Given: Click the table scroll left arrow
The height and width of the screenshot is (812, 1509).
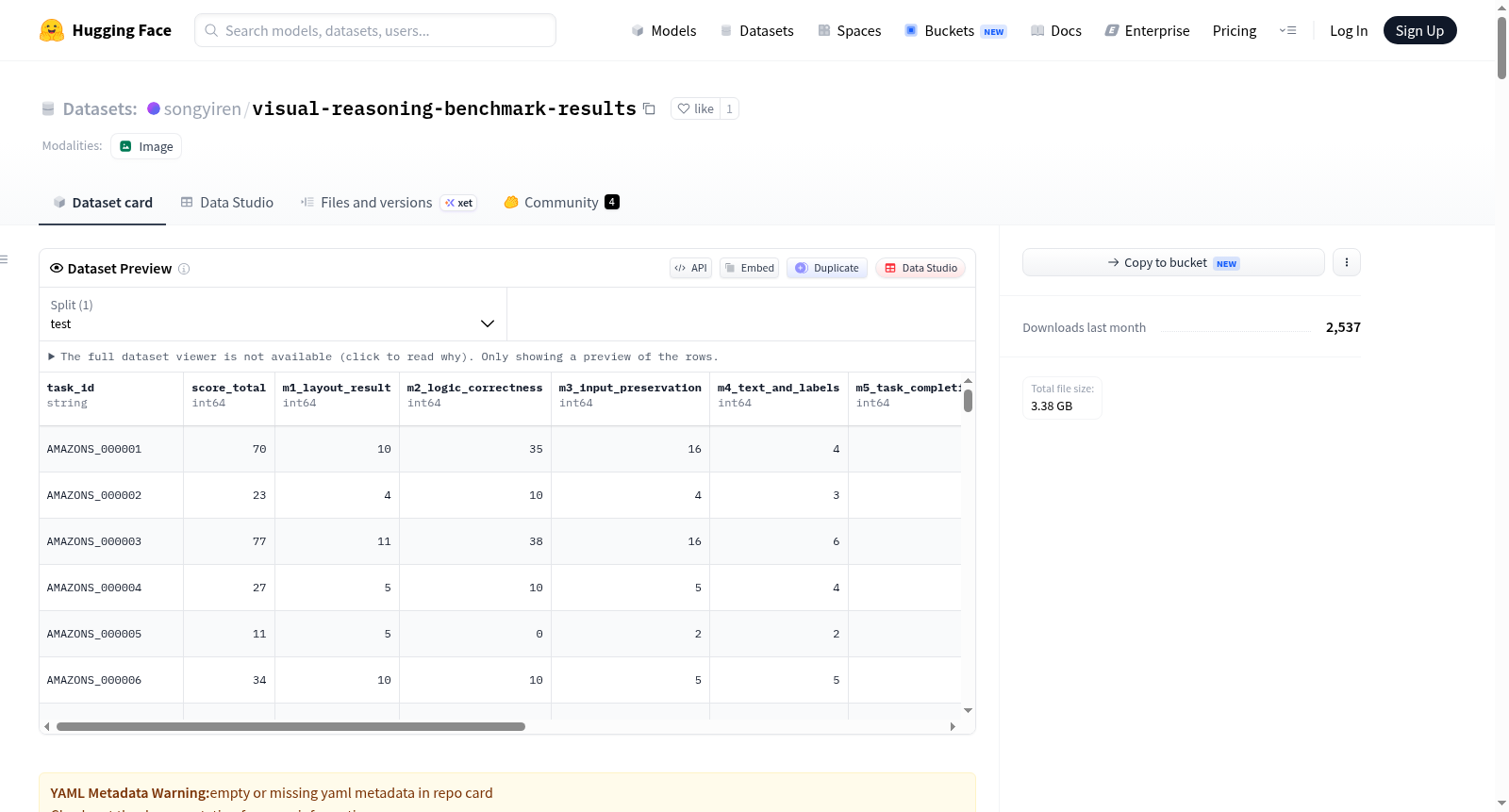Looking at the screenshot, I should pyautogui.click(x=47, y=726).
